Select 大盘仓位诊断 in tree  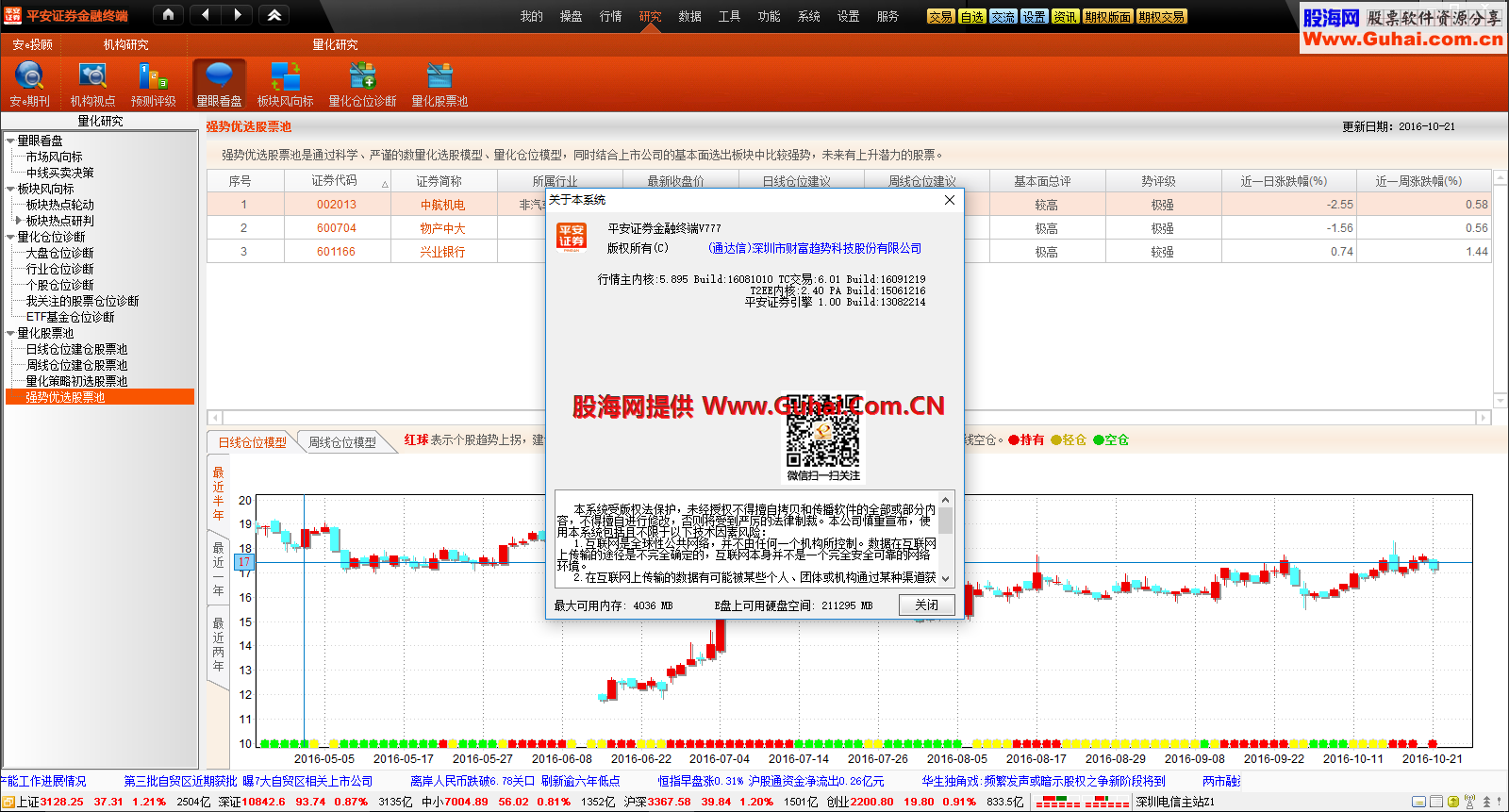coord(59,253)
